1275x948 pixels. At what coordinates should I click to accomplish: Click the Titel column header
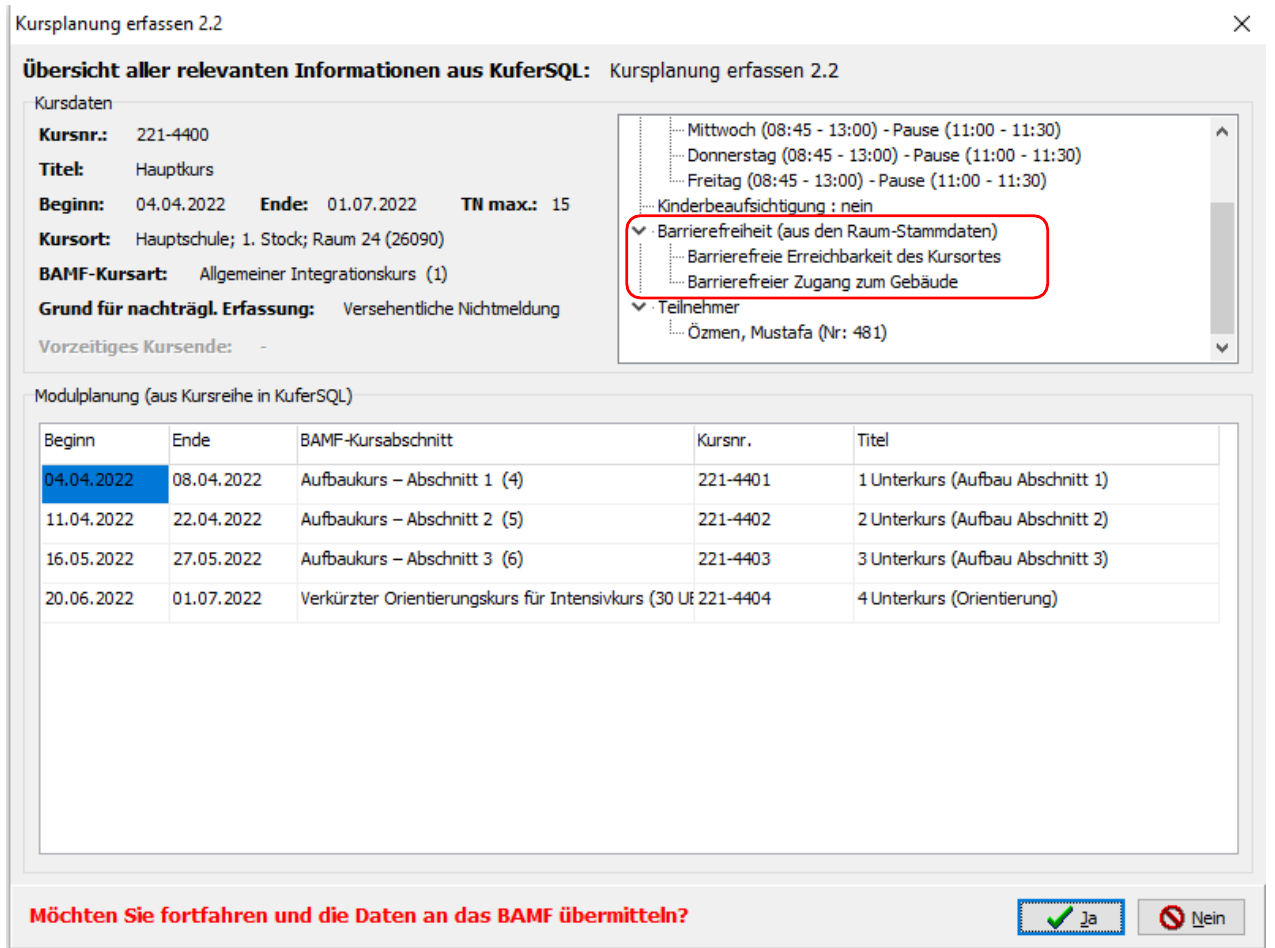[x=1036, y=440]
